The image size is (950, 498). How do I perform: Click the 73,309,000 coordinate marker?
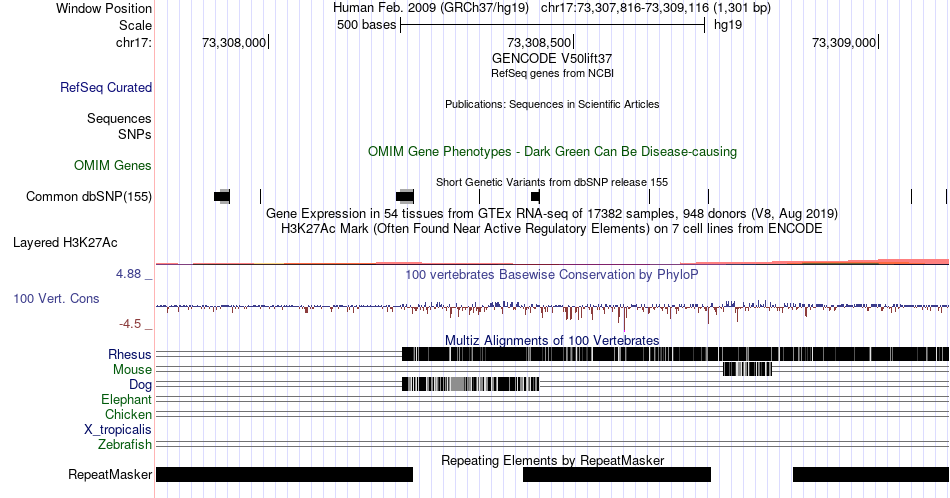[844, 42]
